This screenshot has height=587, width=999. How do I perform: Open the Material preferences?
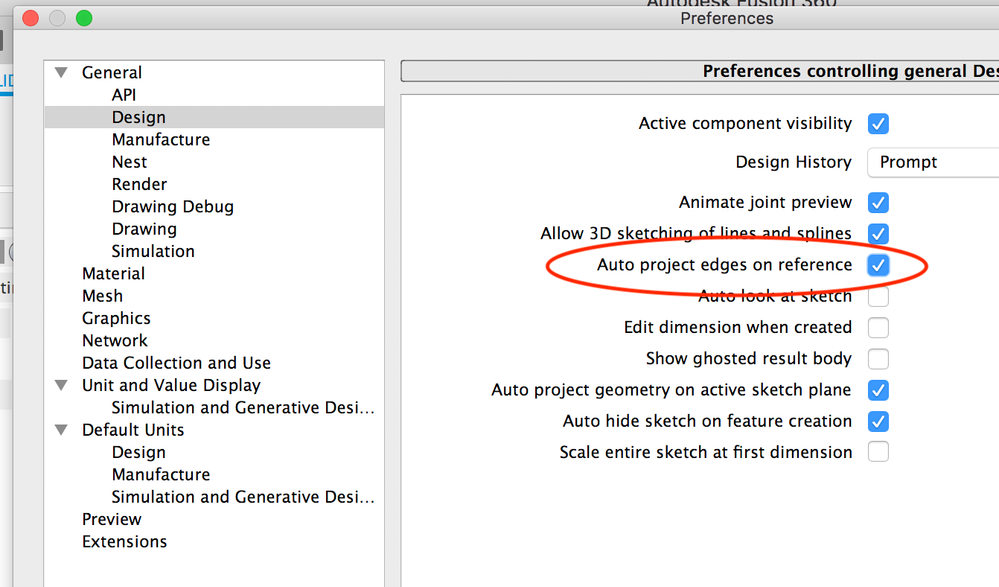coord(113,273)
